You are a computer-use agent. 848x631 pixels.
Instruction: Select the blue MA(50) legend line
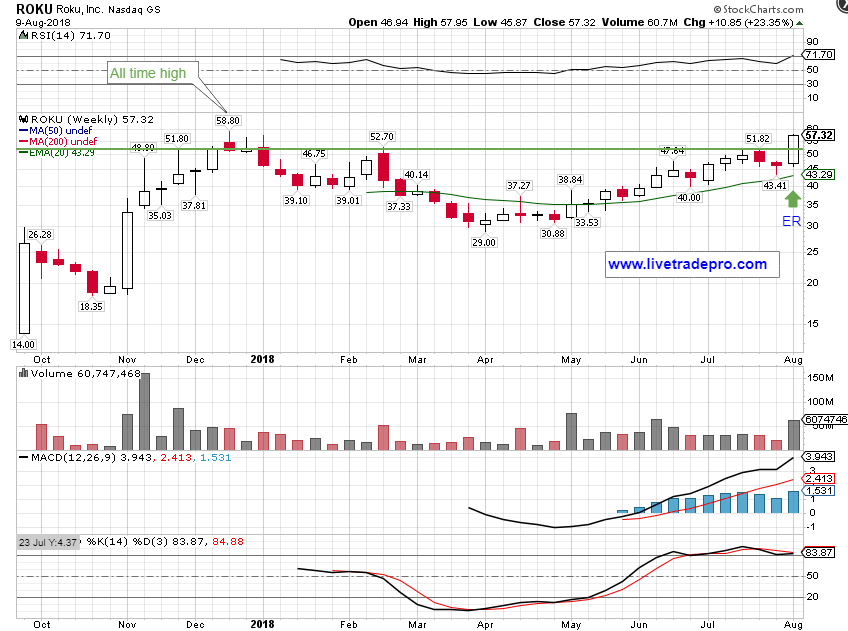click(24, 129)
